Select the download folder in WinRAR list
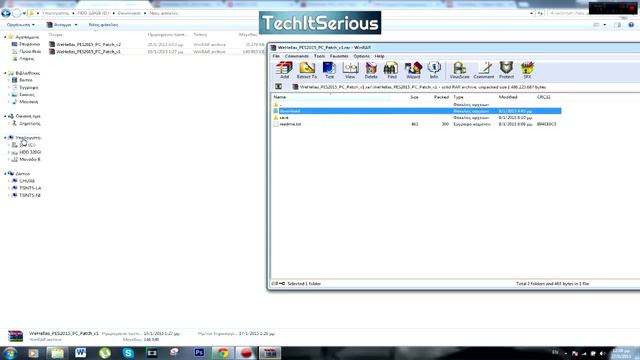Viewport: 640px width, 360px height. coord(417,111)
